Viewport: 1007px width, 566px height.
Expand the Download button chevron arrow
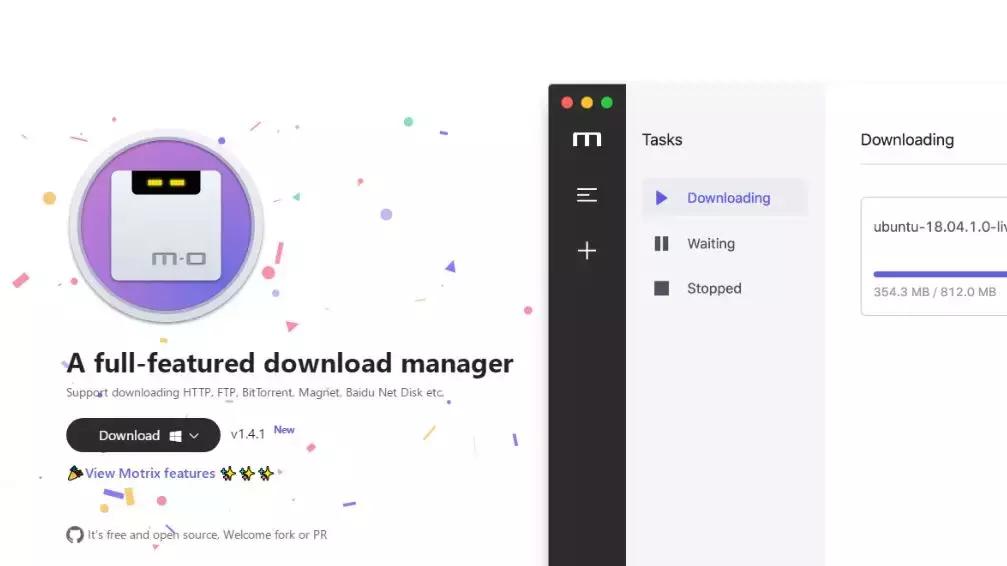tap(194, 436)
